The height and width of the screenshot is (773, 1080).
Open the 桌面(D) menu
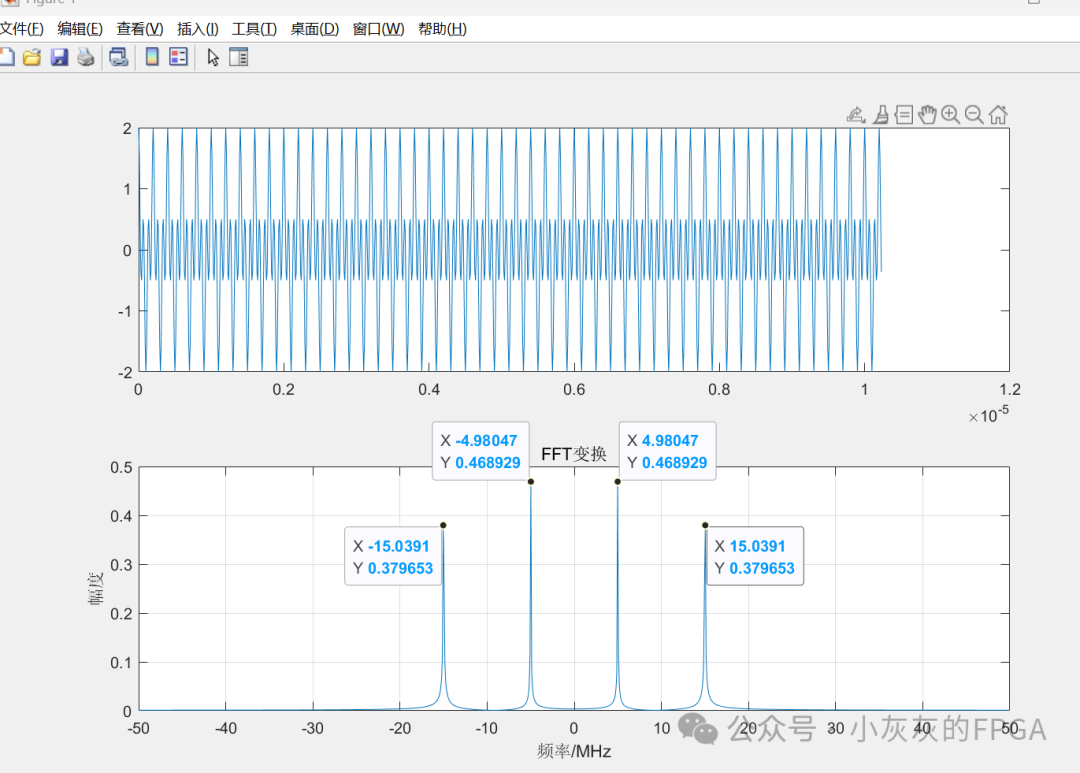pyautogui.click(x=315, y=29)
